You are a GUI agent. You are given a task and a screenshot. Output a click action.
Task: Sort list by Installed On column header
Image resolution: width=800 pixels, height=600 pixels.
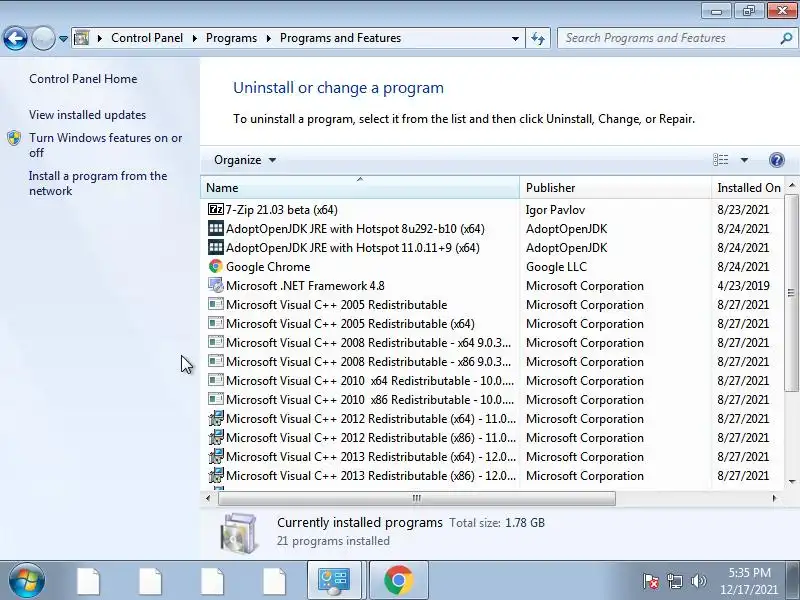748,188
